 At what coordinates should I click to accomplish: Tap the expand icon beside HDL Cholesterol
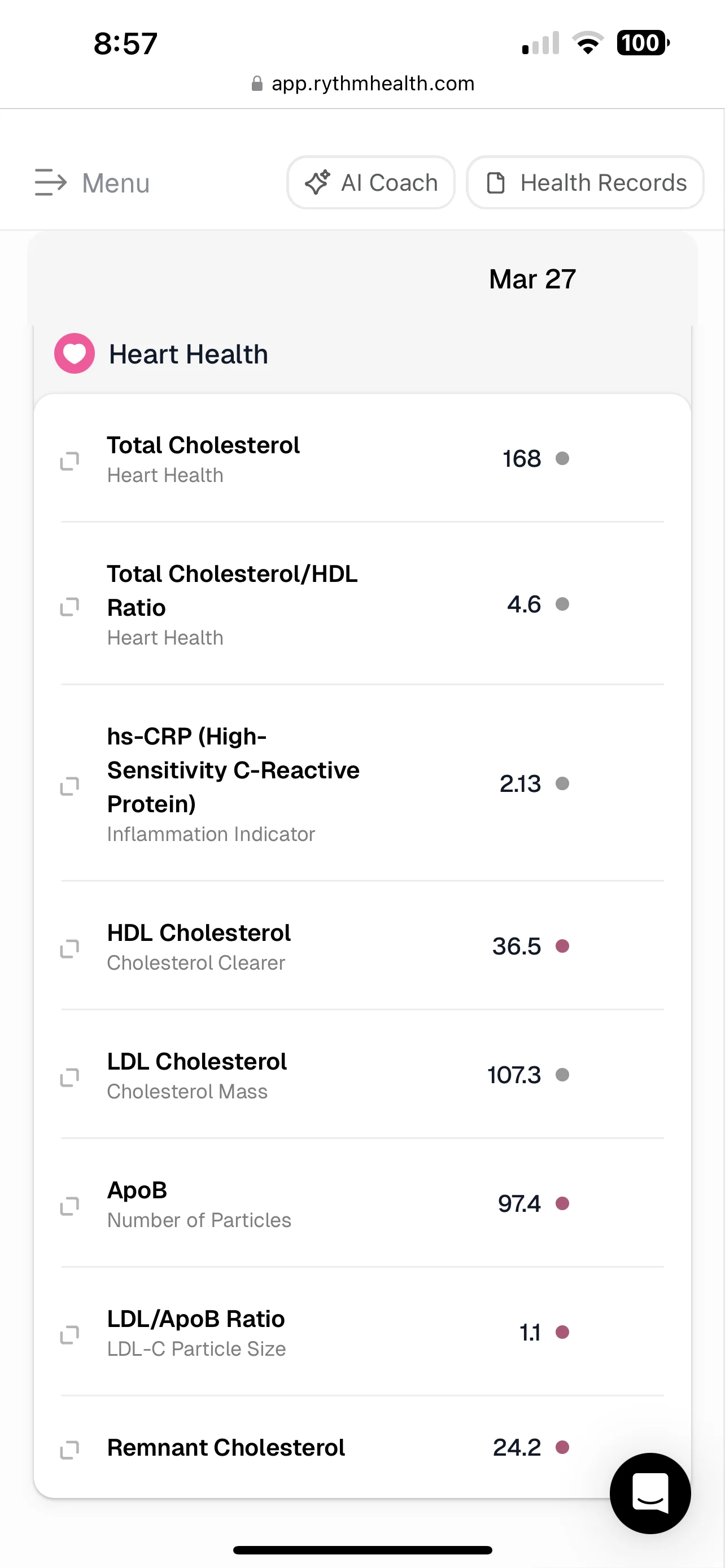[x=69, y=948]
